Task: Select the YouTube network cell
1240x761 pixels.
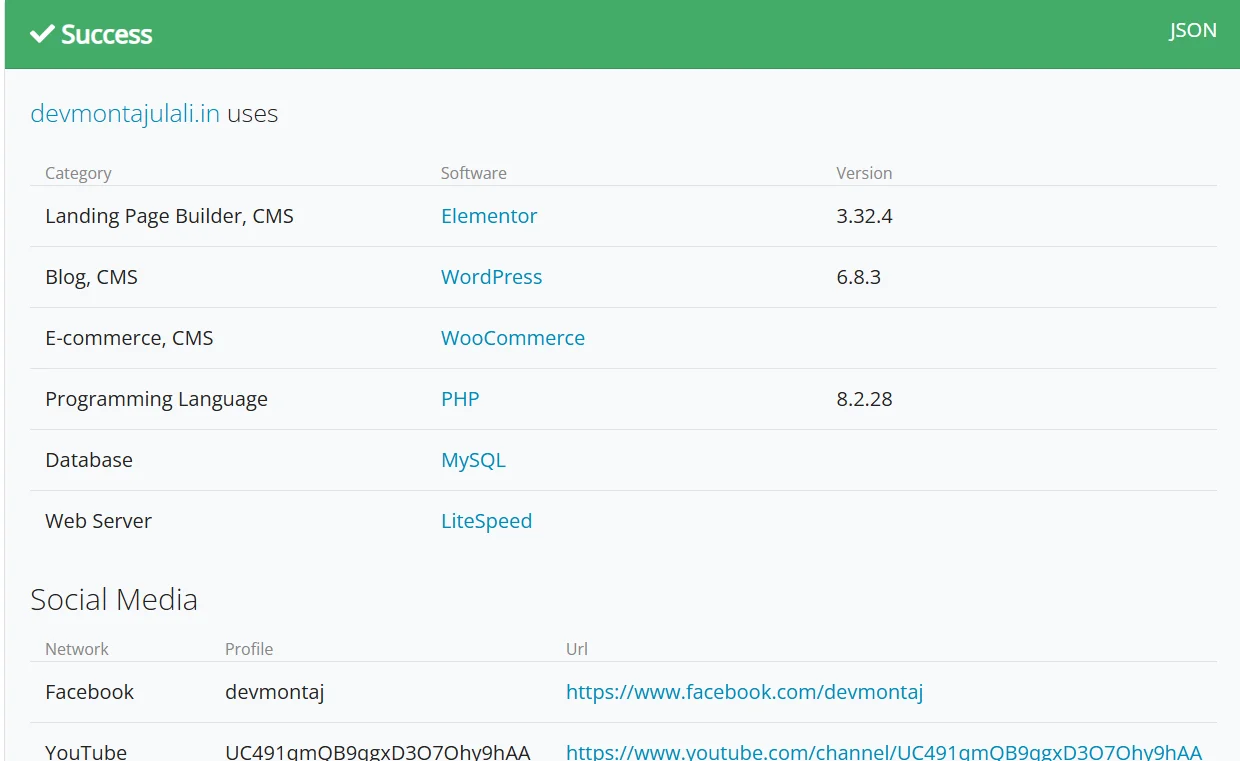Action: point(86,751)
